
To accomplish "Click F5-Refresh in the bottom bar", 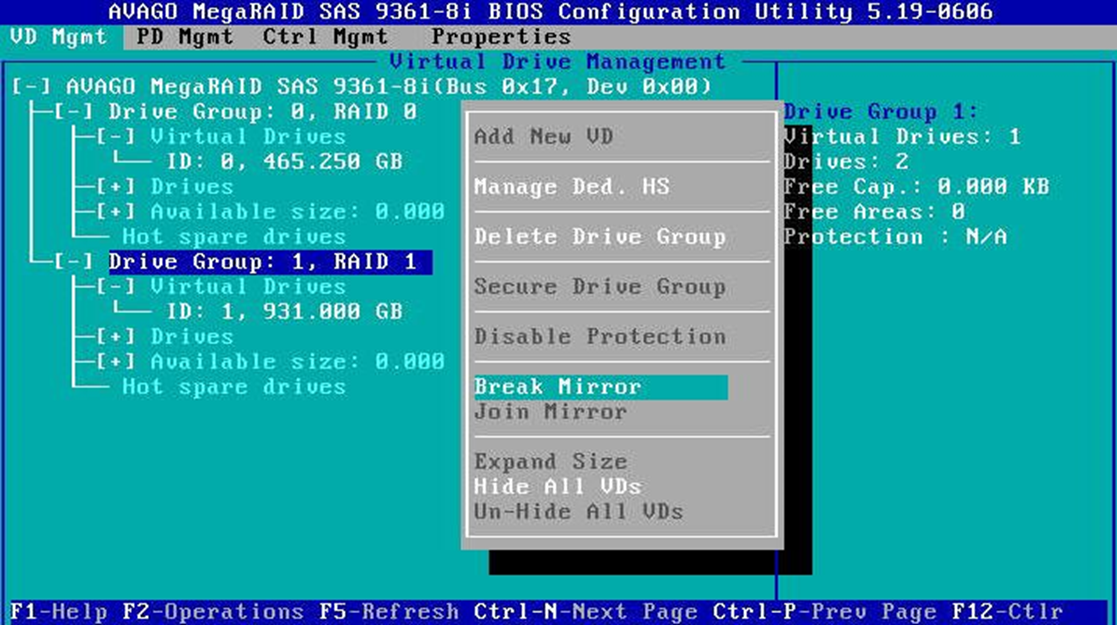I will [389, 611].
